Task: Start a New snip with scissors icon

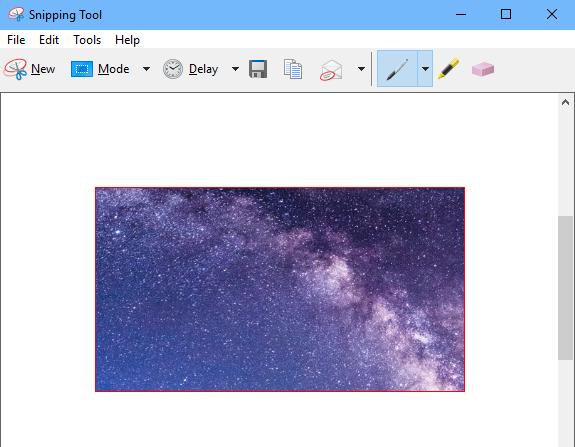Action: (30, 69)
